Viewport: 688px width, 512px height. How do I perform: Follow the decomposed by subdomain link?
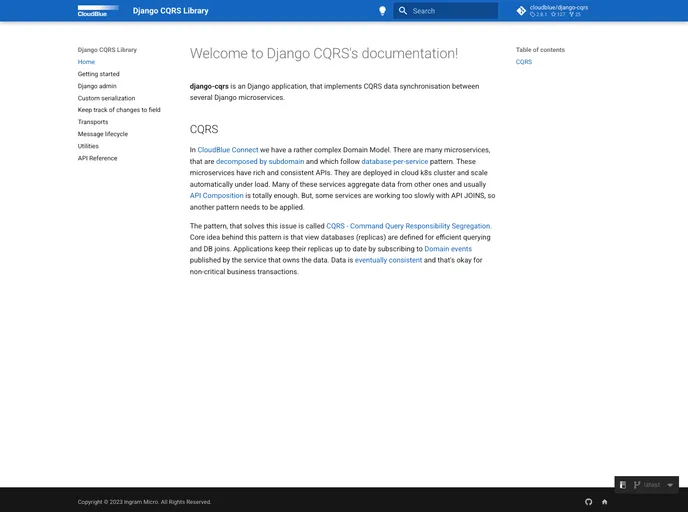pos(260,161)
